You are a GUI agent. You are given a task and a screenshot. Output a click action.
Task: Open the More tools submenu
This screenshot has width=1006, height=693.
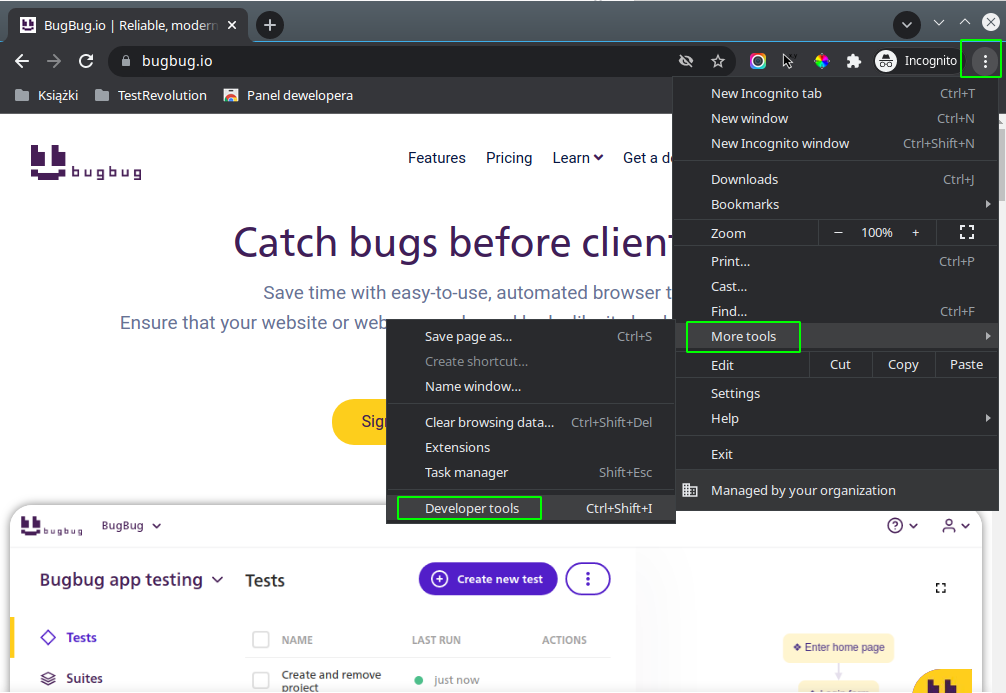pos(837,336)
